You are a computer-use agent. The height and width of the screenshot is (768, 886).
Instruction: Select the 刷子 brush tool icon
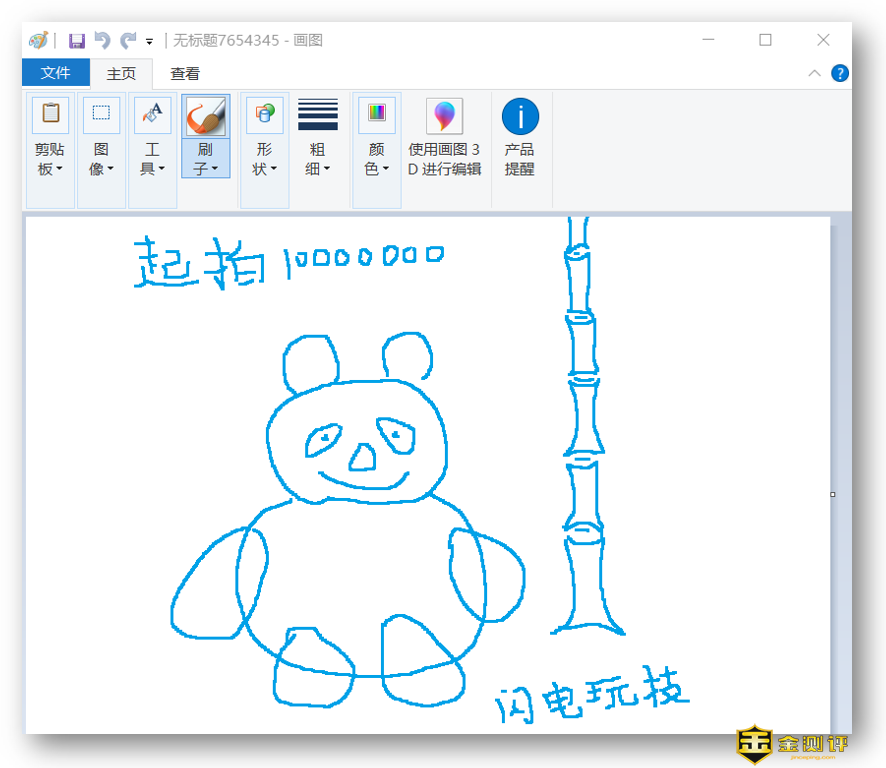[205, 116]
